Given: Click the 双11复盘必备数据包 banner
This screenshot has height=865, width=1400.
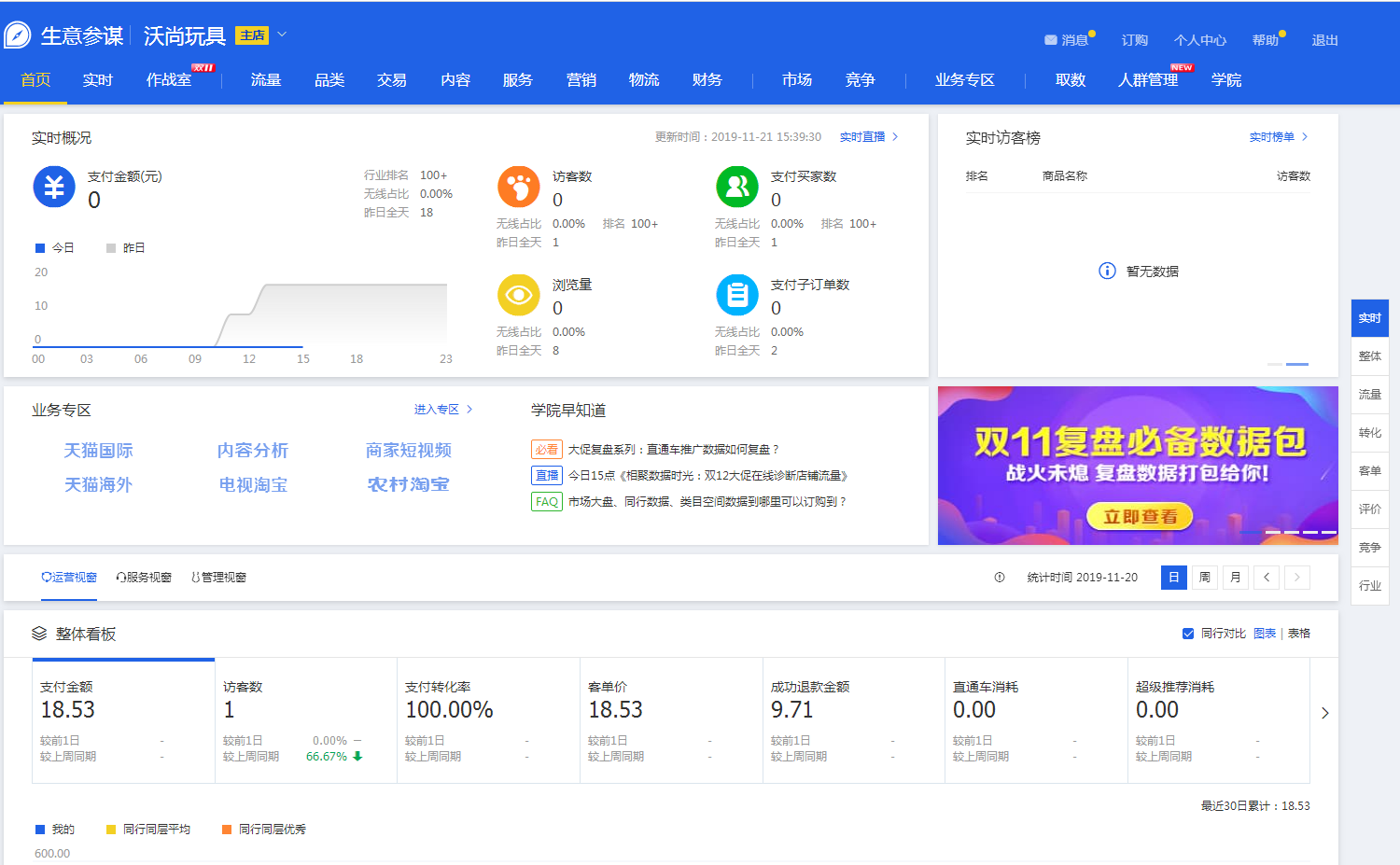Looking at the screenshot, I should coord(1138,466).
